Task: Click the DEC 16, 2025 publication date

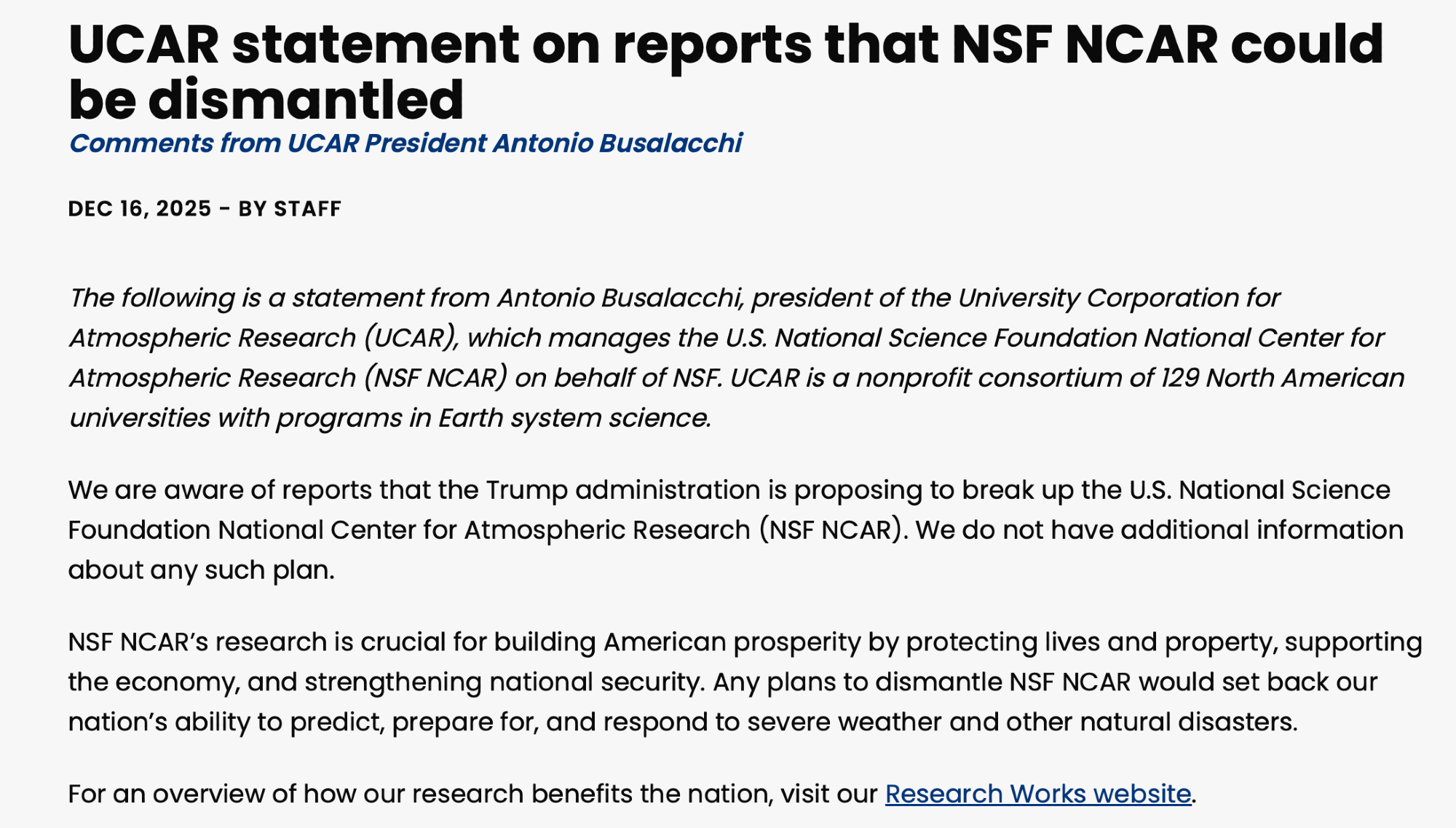Action: [139, 209]
